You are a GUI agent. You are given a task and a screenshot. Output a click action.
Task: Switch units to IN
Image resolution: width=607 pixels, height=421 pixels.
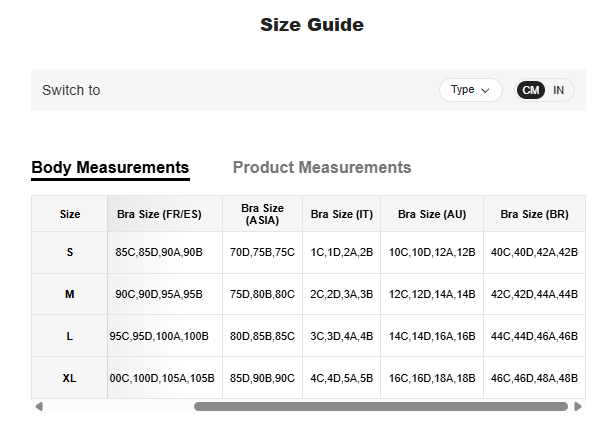[558, 90]
